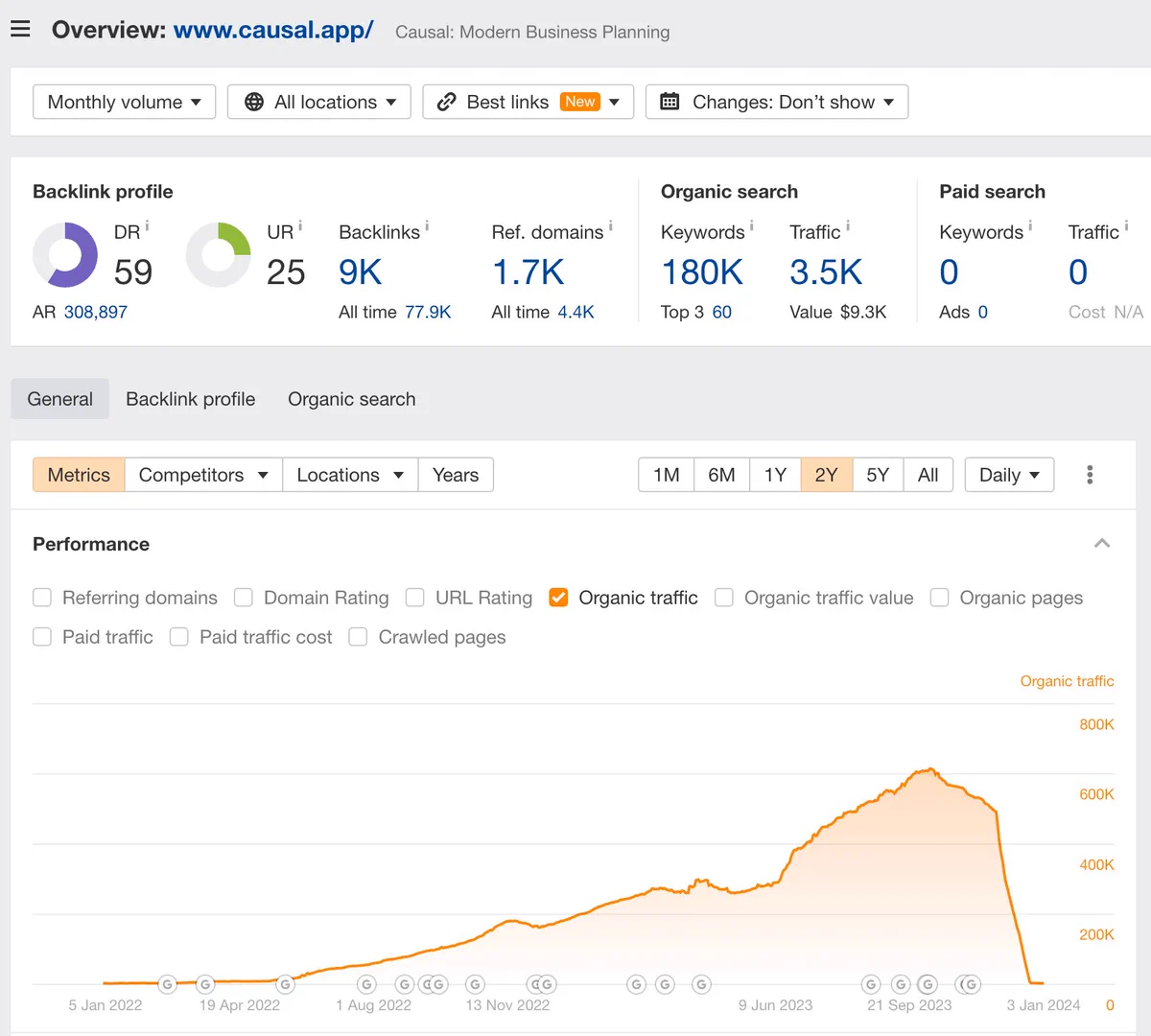
Task: Click the highlighted Google marker near 21 Sep 2023
Action: pos(928,984)
